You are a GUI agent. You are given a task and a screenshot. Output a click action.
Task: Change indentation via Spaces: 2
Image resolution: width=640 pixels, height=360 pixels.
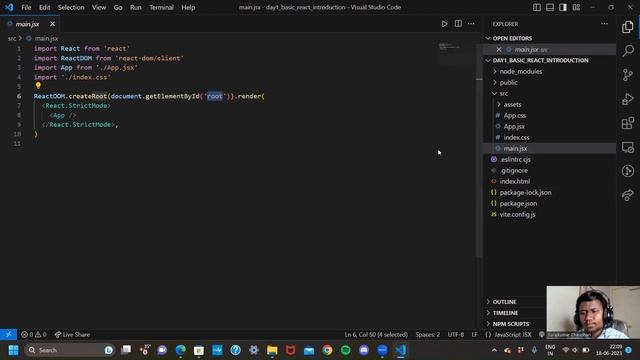(x=428, y=335)
